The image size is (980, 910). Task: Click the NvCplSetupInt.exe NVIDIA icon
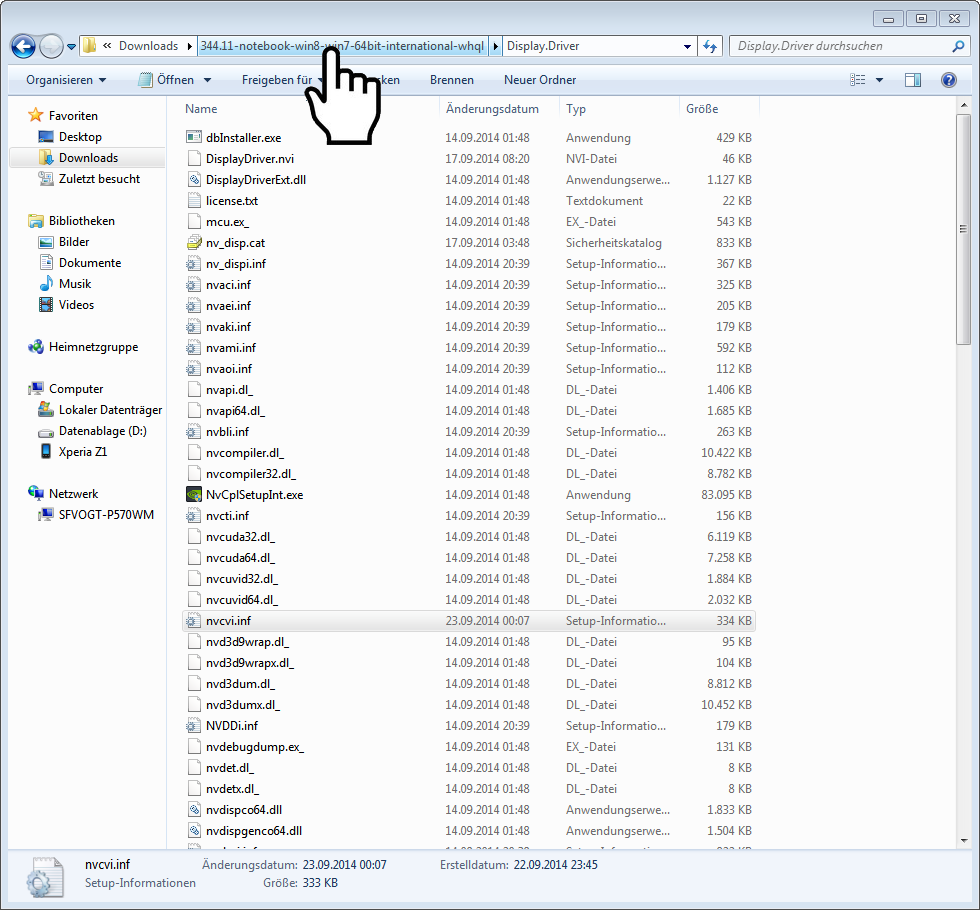194,494
